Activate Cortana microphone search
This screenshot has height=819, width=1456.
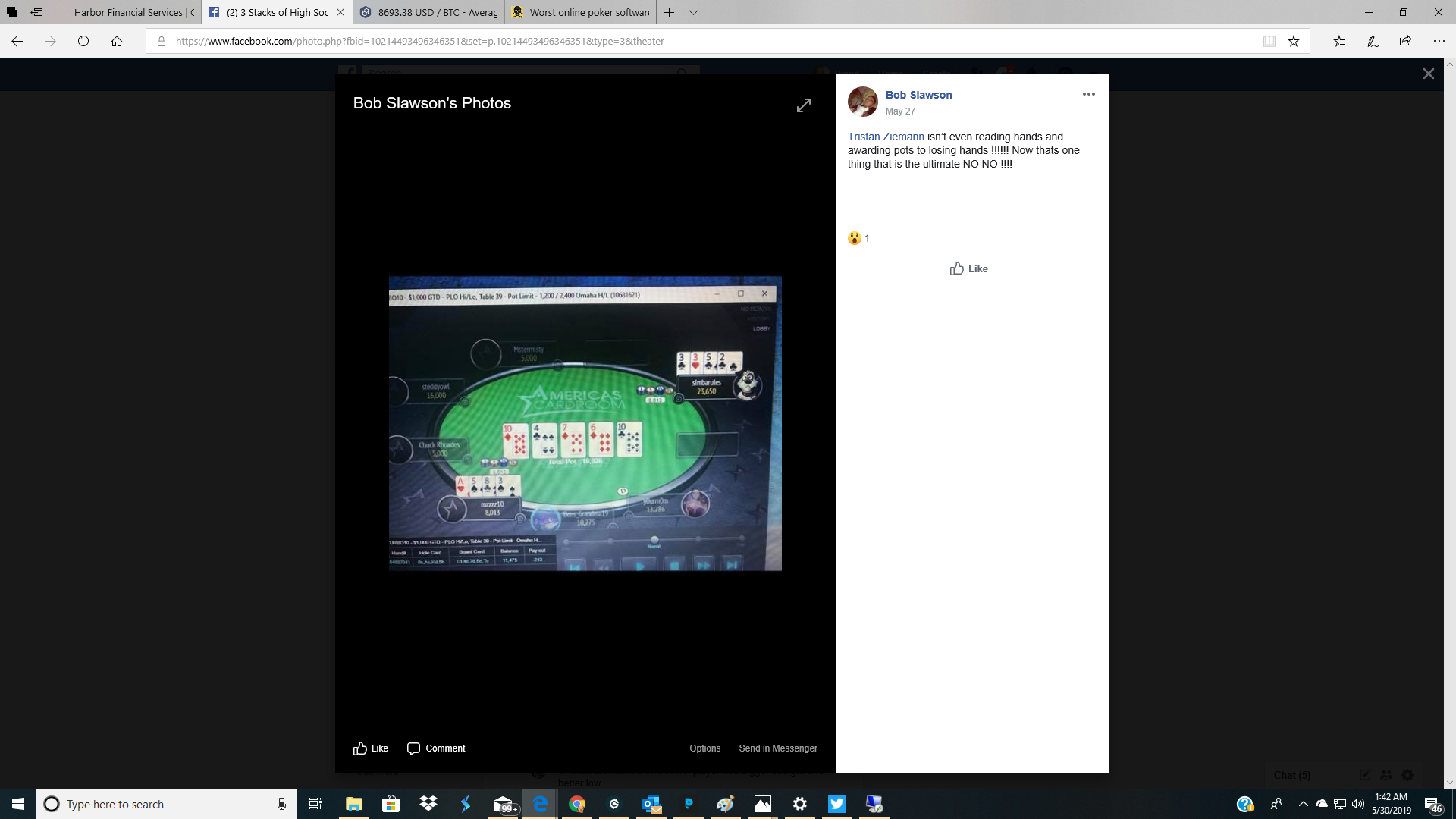(x=281, y=804)
